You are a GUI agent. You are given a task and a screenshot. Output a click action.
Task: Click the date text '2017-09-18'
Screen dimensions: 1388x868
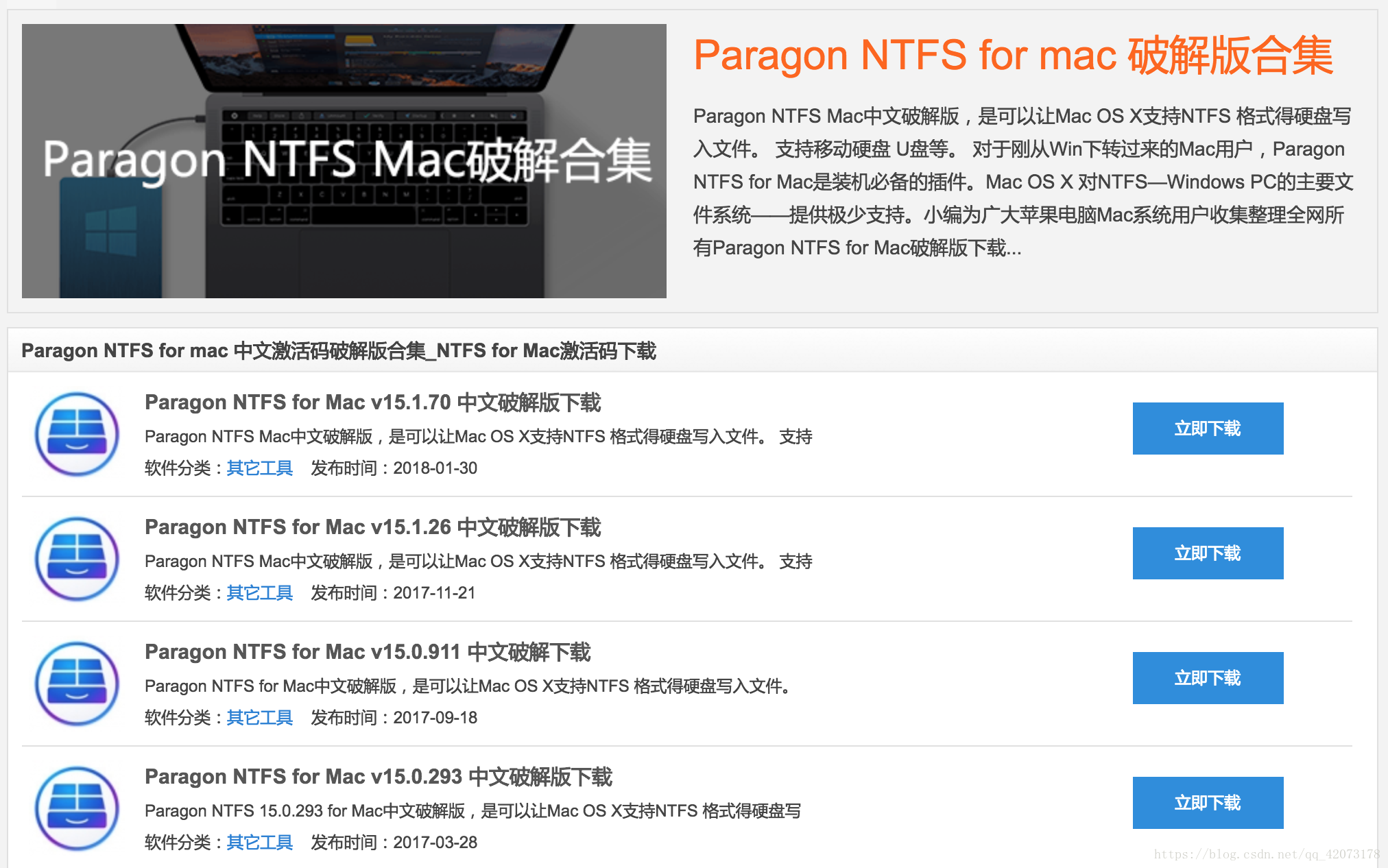435,718
